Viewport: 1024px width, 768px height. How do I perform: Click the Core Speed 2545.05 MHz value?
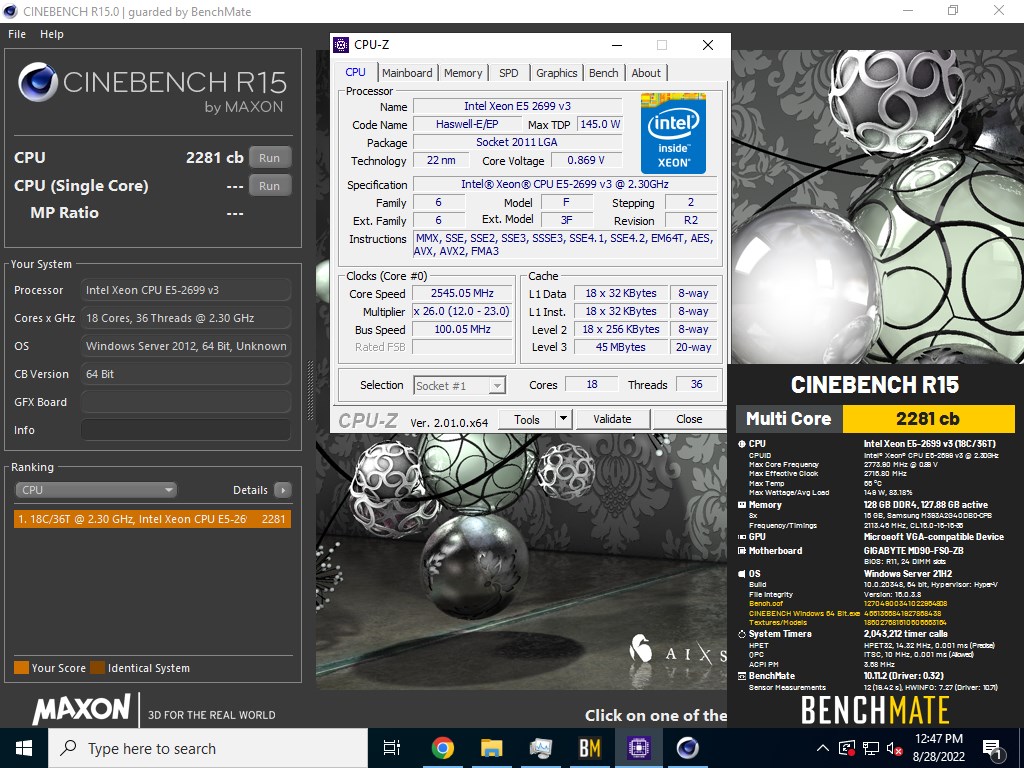click(462, 293)
